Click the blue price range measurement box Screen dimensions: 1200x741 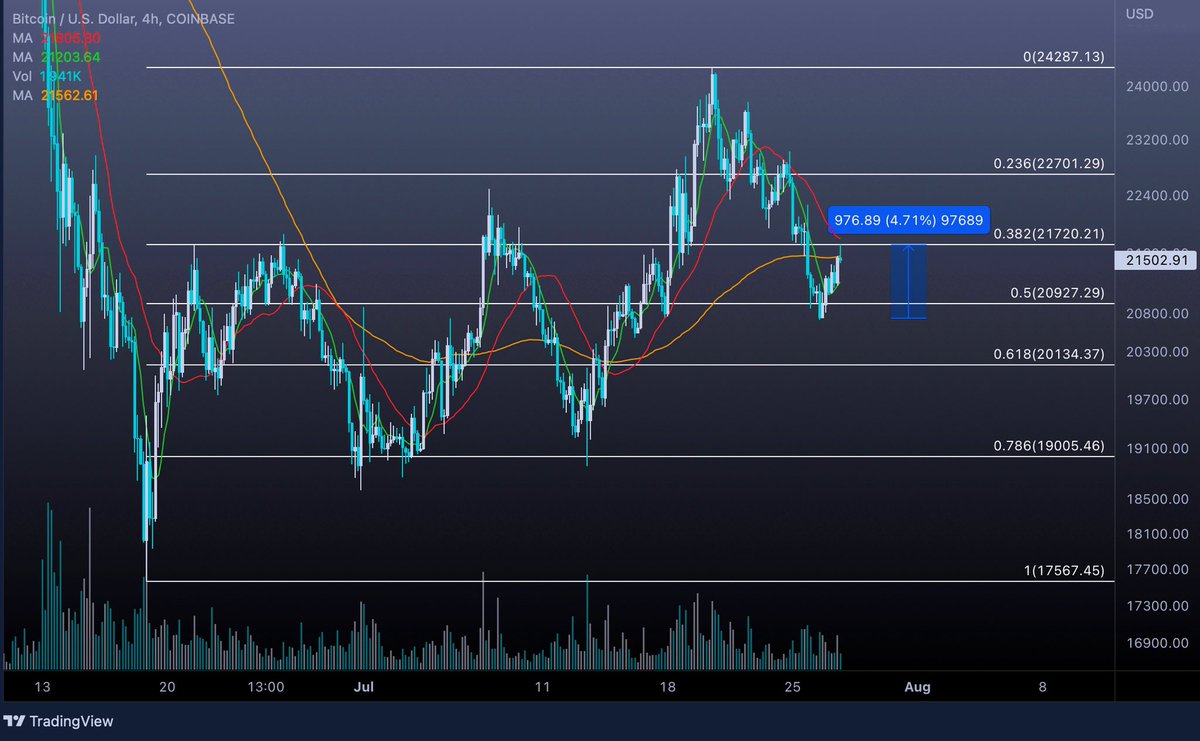click(x=908, y=282)
